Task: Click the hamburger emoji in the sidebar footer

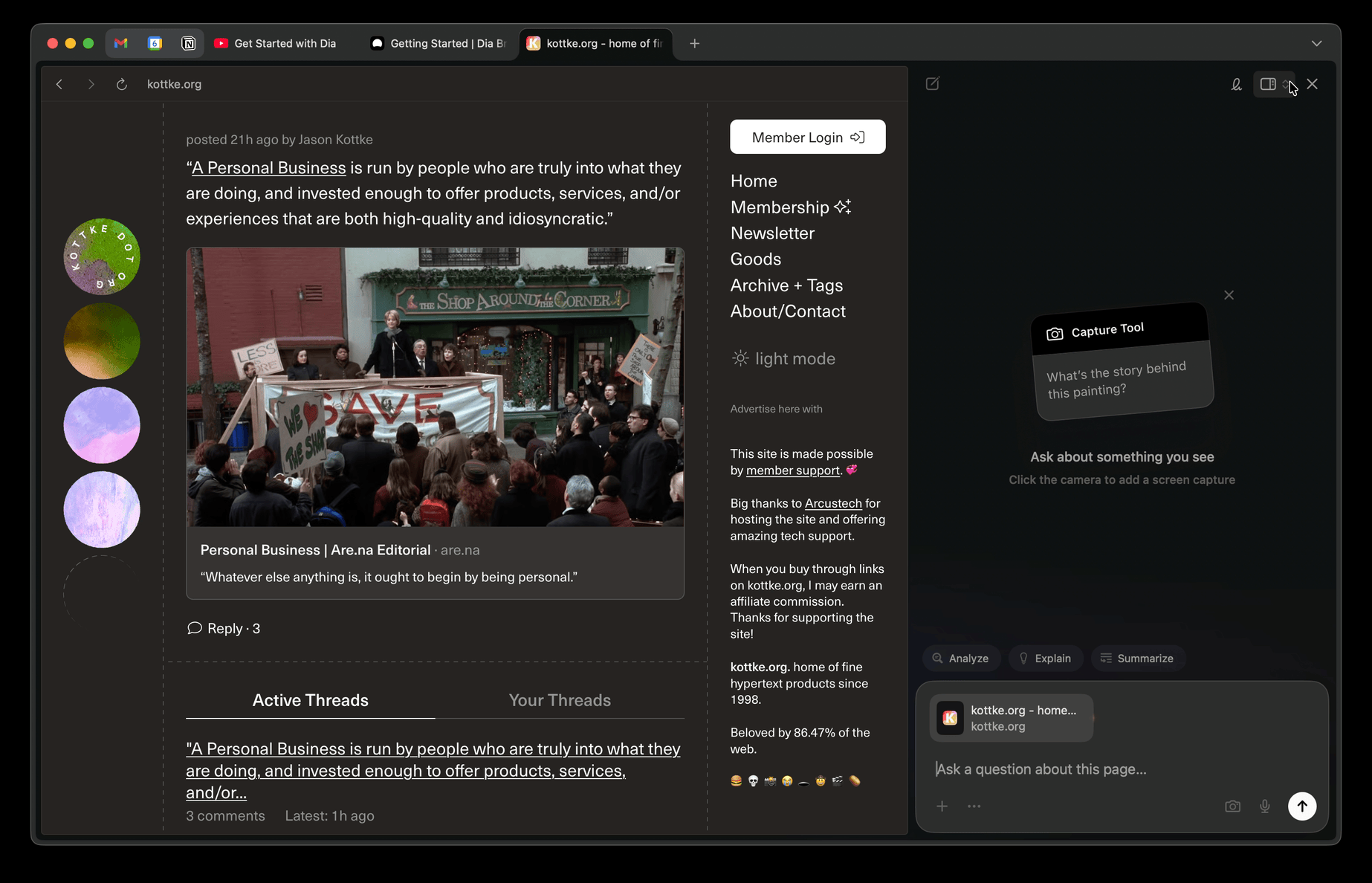Action: coord(737,780)
